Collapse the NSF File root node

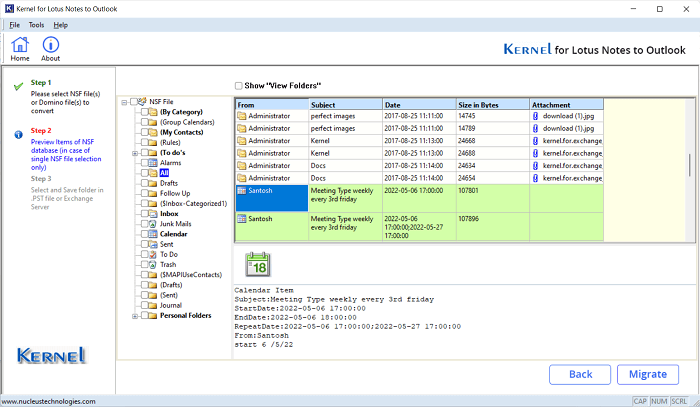[x=124, y=102]
